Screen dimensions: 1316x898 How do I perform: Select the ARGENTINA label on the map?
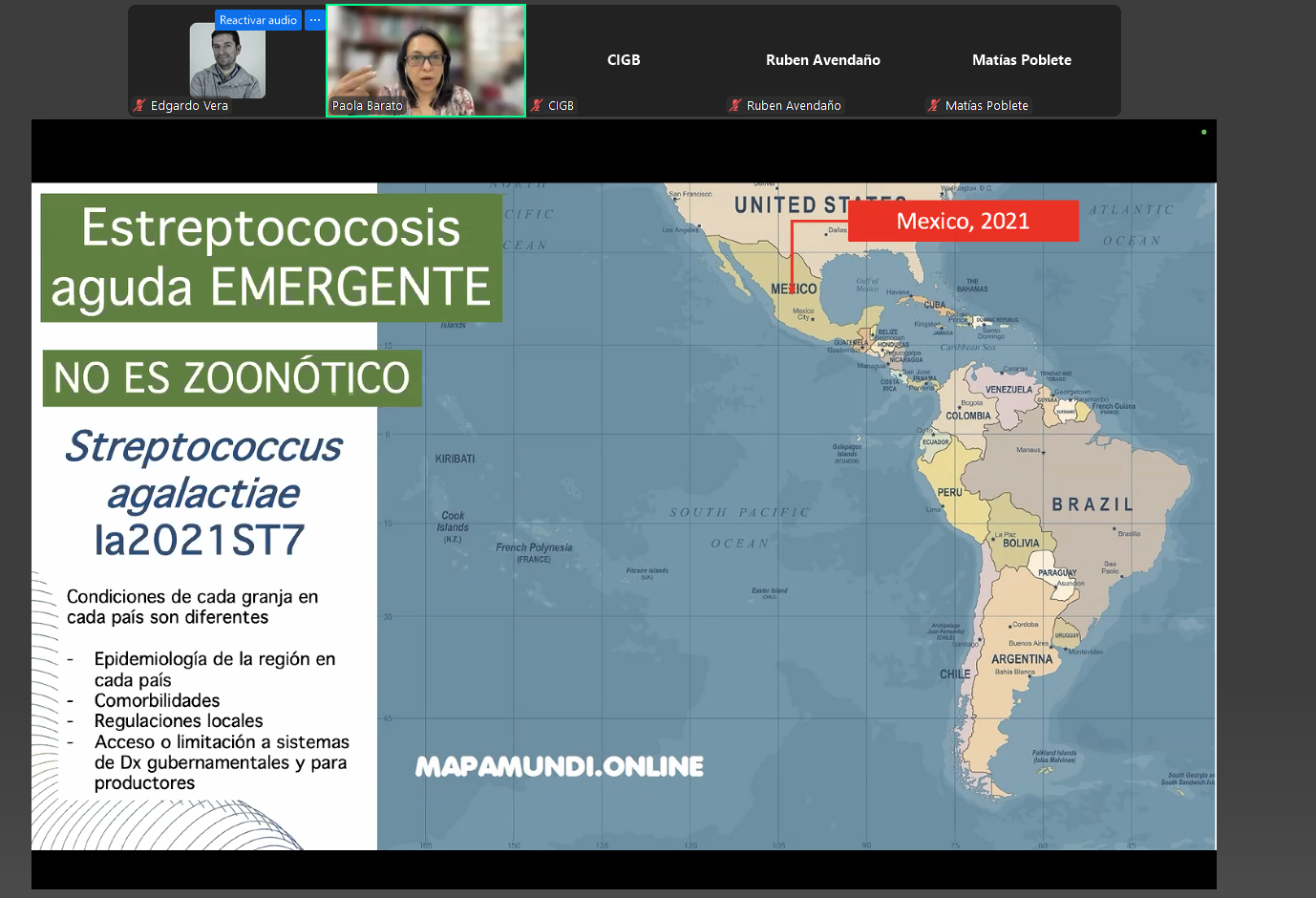1022,659
